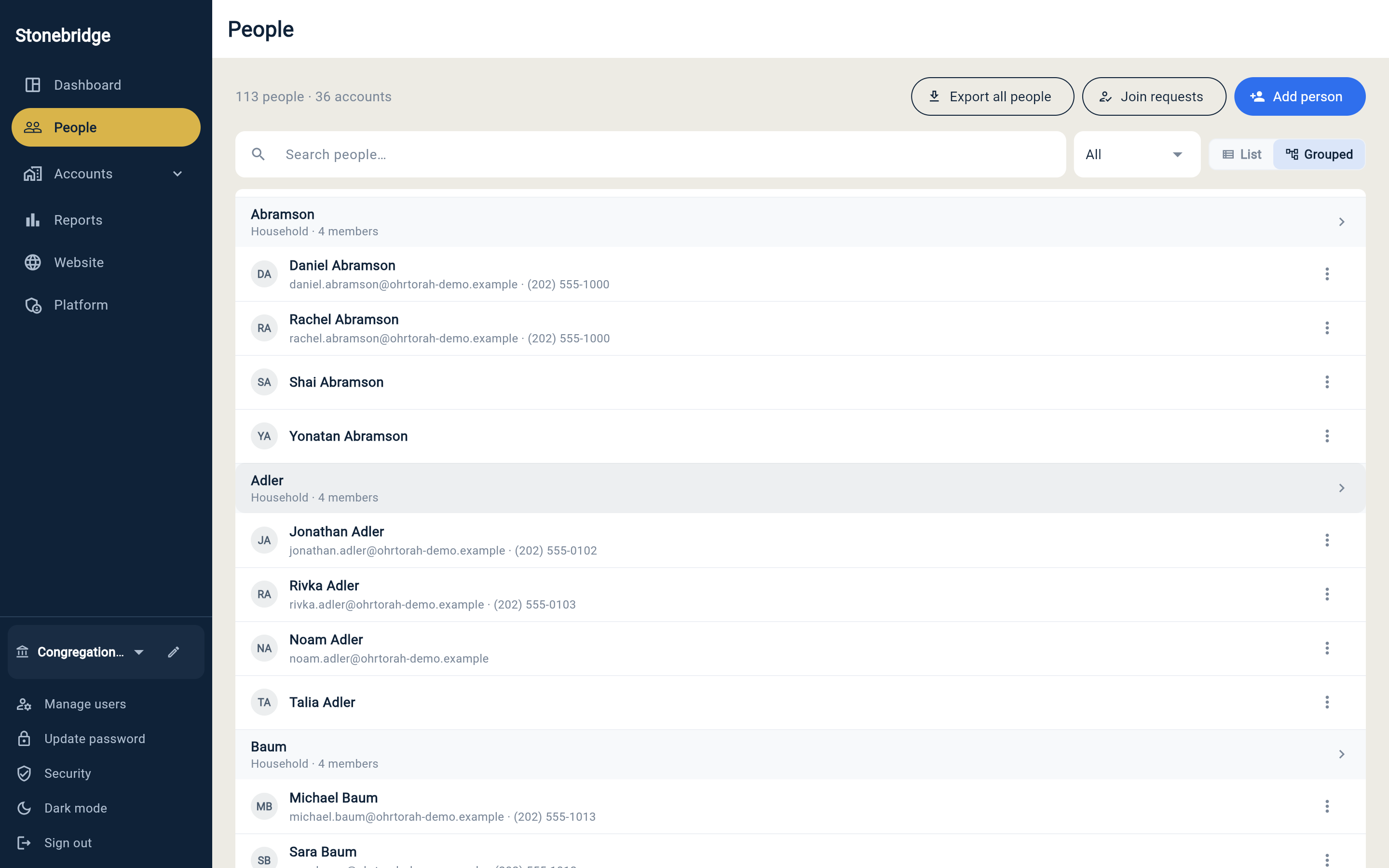Open more options for Talia Adler
The width and height of the screenshot is (1389, 868).
click(x=1327, y=702)
